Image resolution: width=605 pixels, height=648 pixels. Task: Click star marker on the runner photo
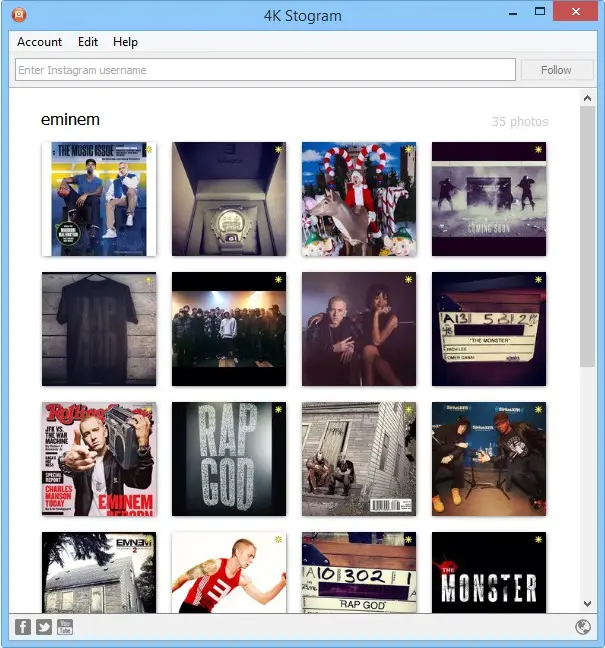279,539
